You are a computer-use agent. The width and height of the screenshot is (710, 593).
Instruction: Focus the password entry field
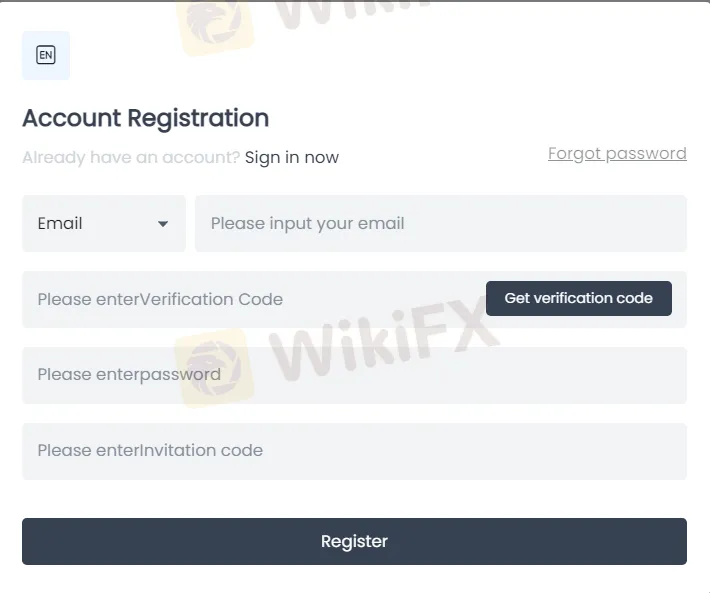pos(354,375)
